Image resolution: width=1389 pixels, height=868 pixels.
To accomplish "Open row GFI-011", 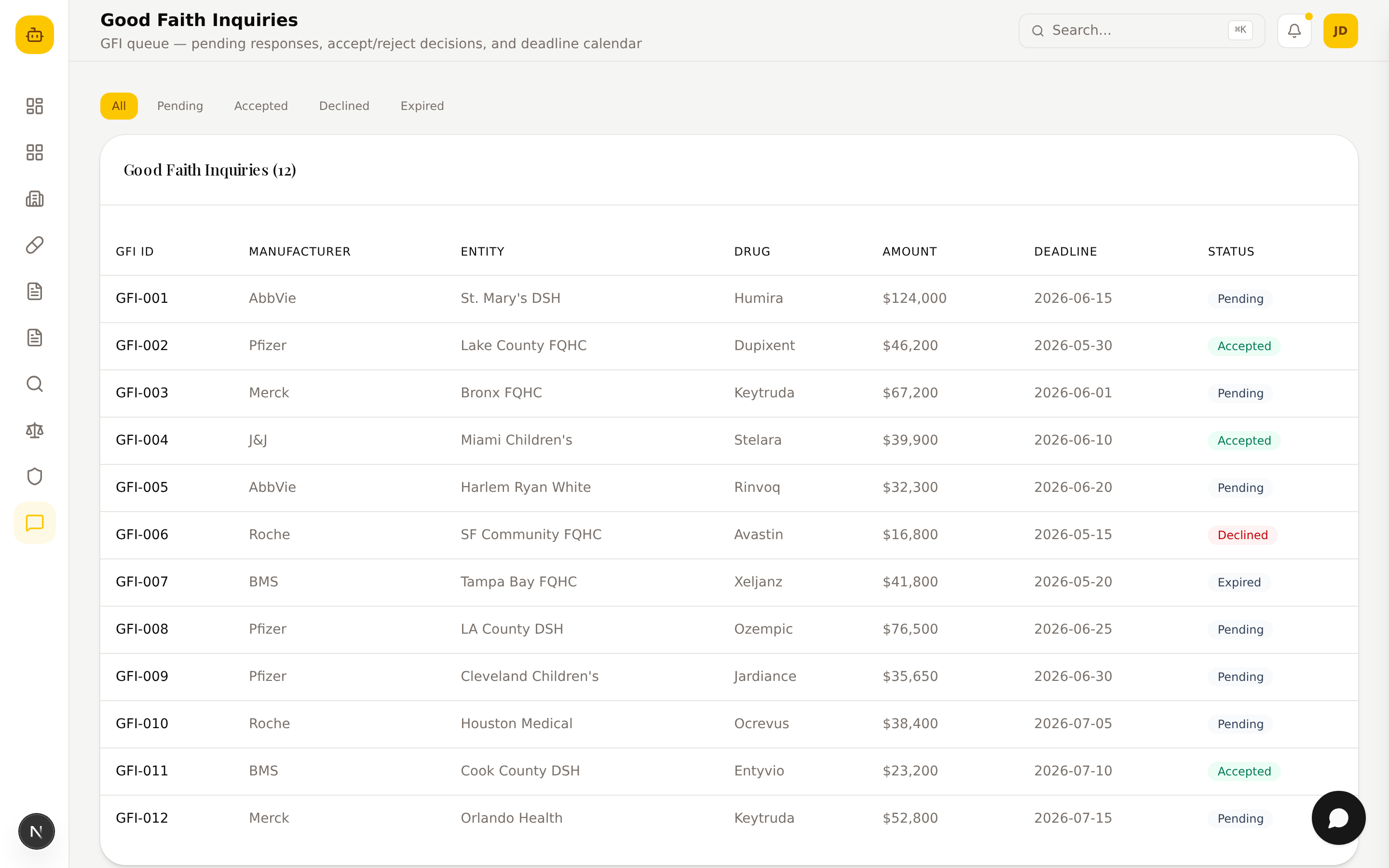I will tap(729, 771).
